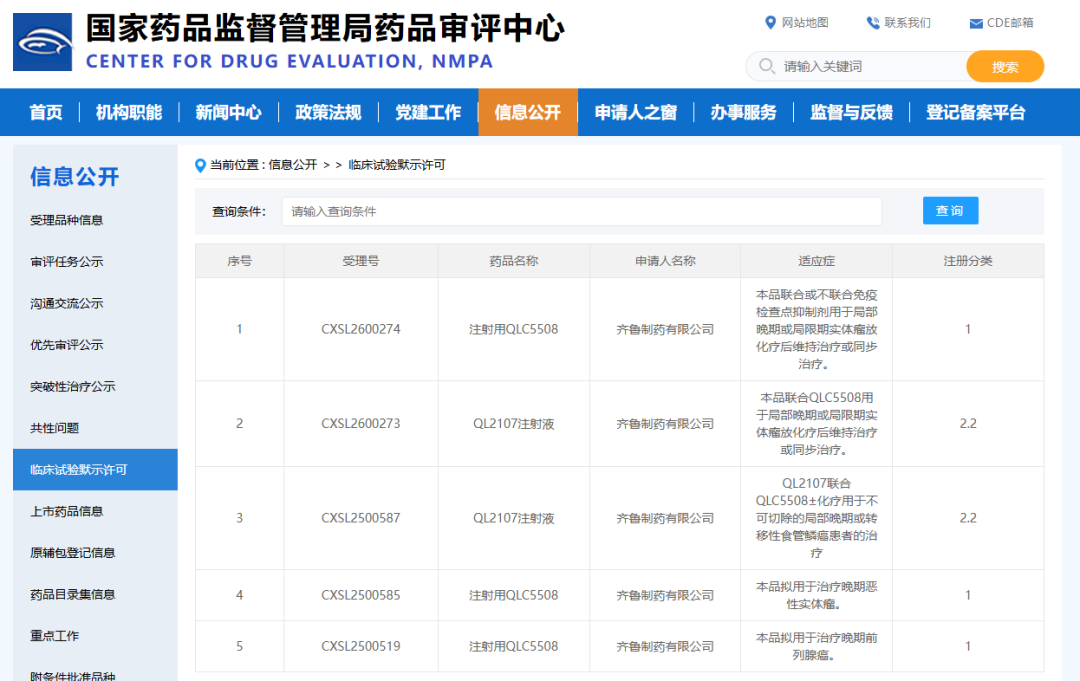Go to 首页 in navigation bar
1080x681 pixels.
click(x=46, y=112)
